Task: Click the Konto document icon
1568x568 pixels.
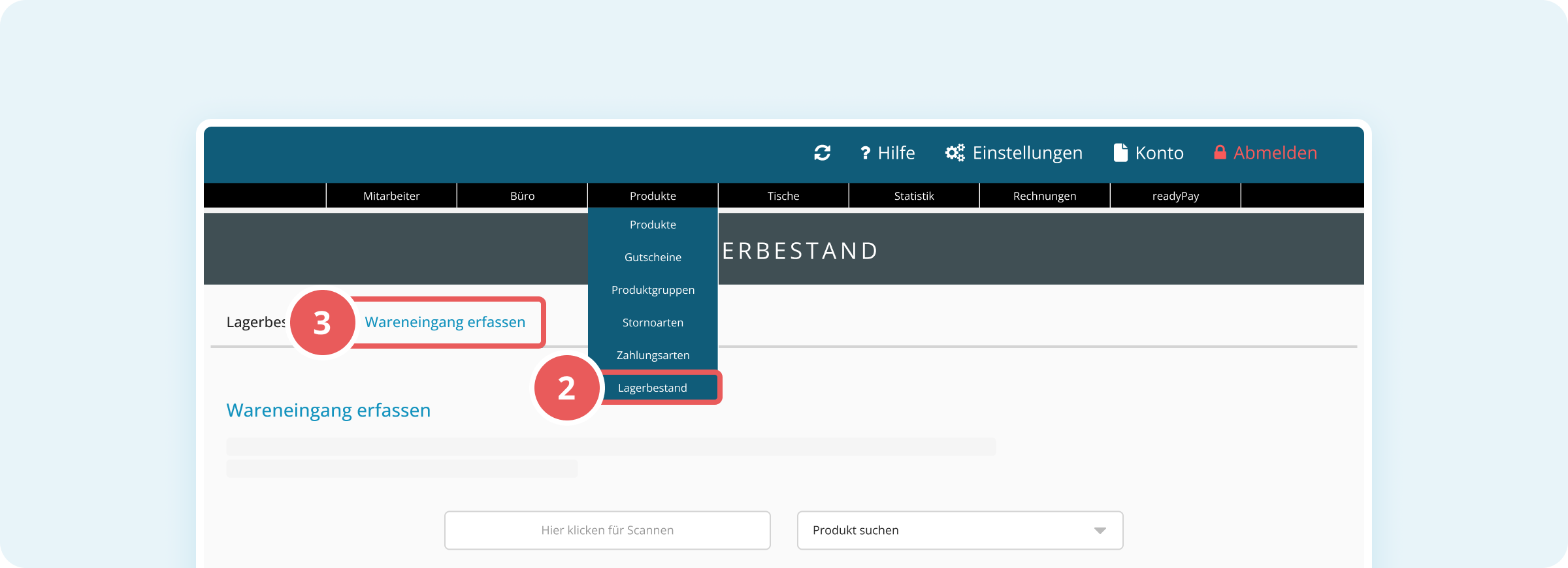Action: [1120, 153]
